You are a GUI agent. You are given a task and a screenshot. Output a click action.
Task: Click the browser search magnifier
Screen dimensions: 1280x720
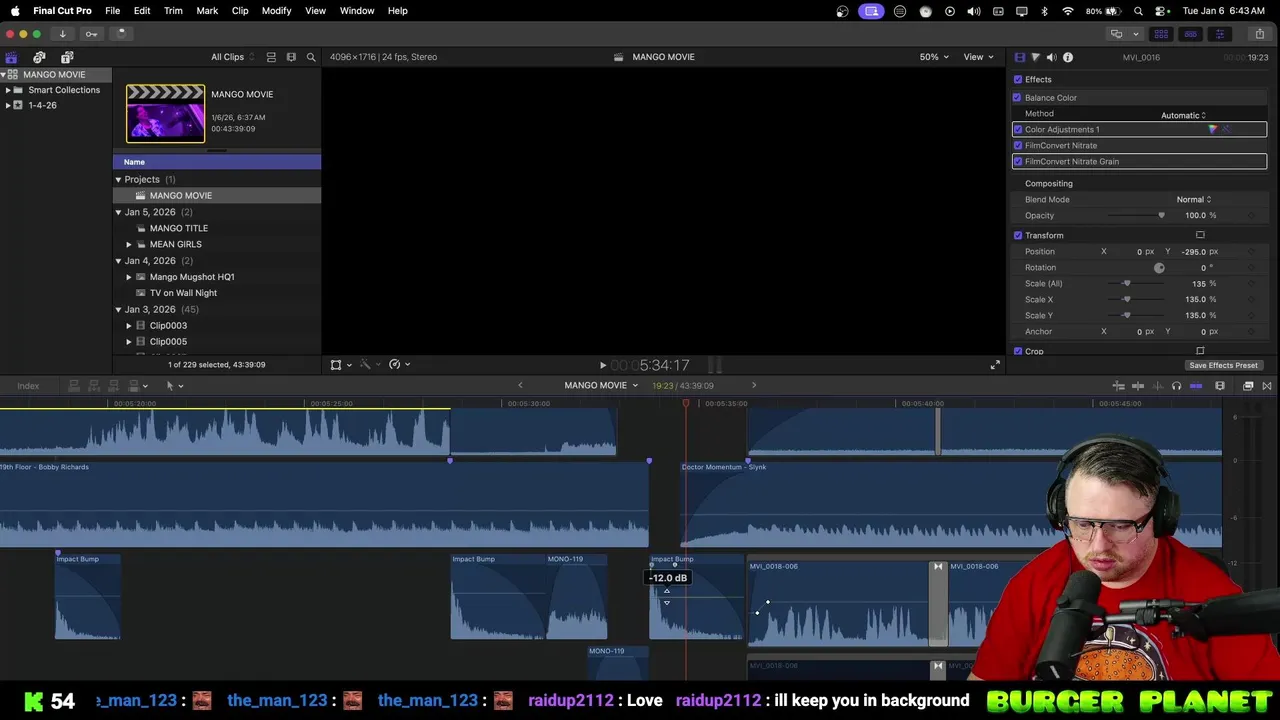[311, 57]
